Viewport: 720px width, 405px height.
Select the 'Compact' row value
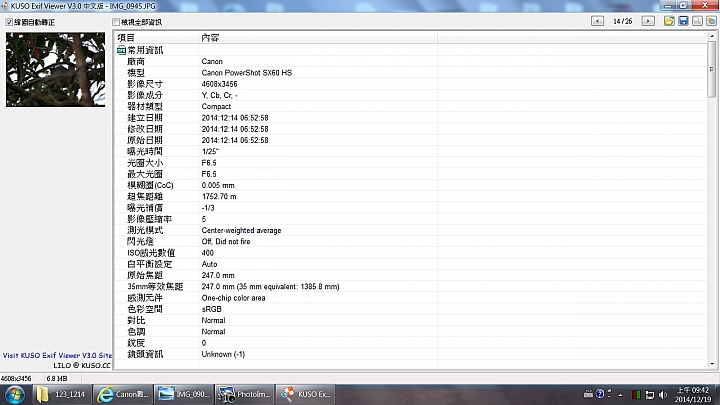coord(216,107)
